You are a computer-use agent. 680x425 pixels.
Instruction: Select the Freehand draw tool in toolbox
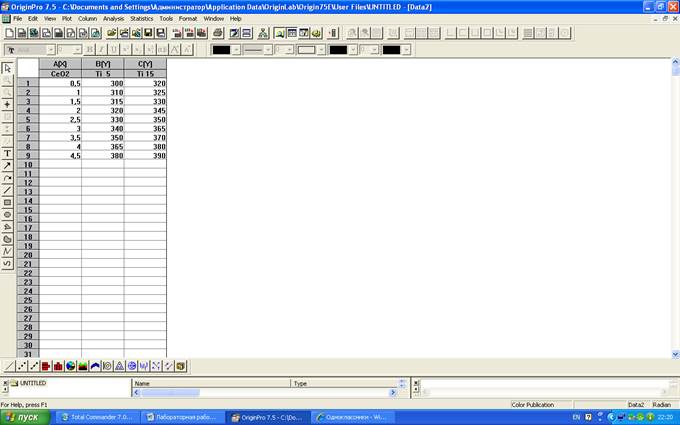pos(7,264)
